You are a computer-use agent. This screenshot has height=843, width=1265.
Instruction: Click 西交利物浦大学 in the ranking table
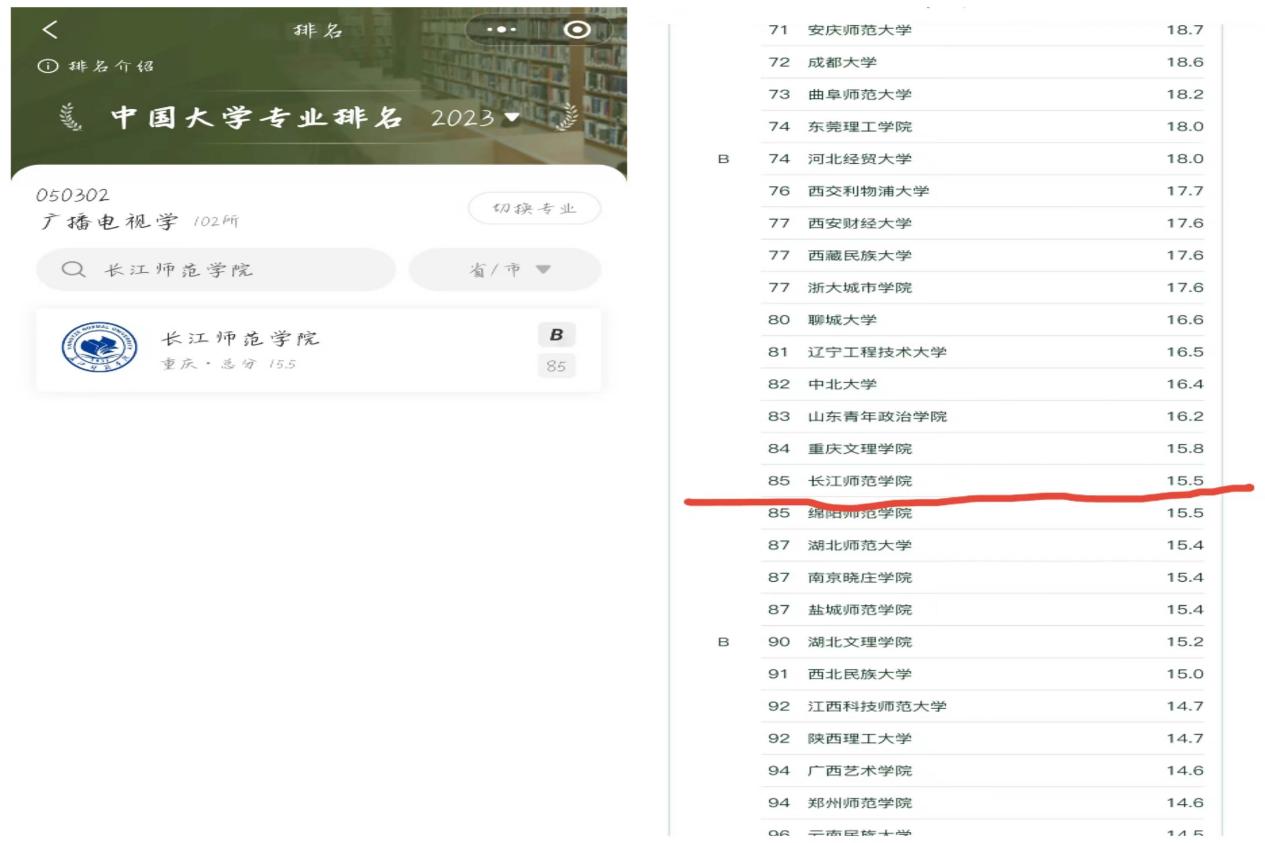(x=868, y=191)
